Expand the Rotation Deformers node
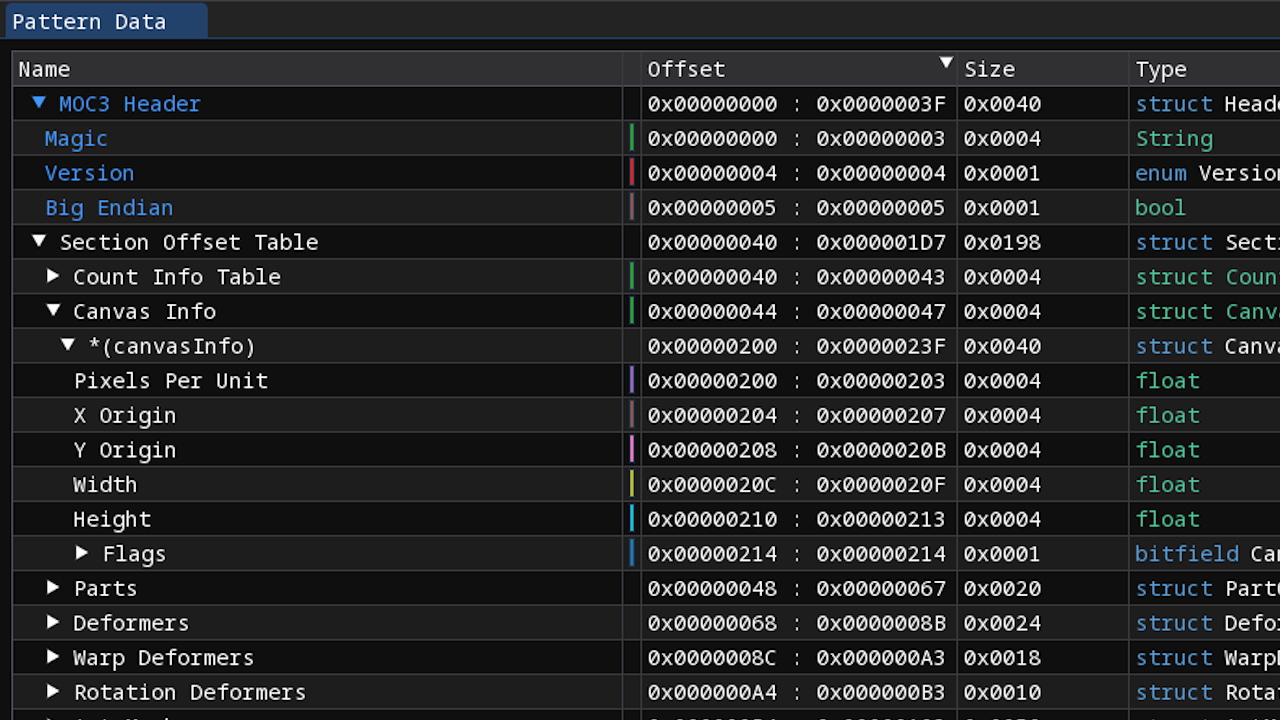 [53, 692]
